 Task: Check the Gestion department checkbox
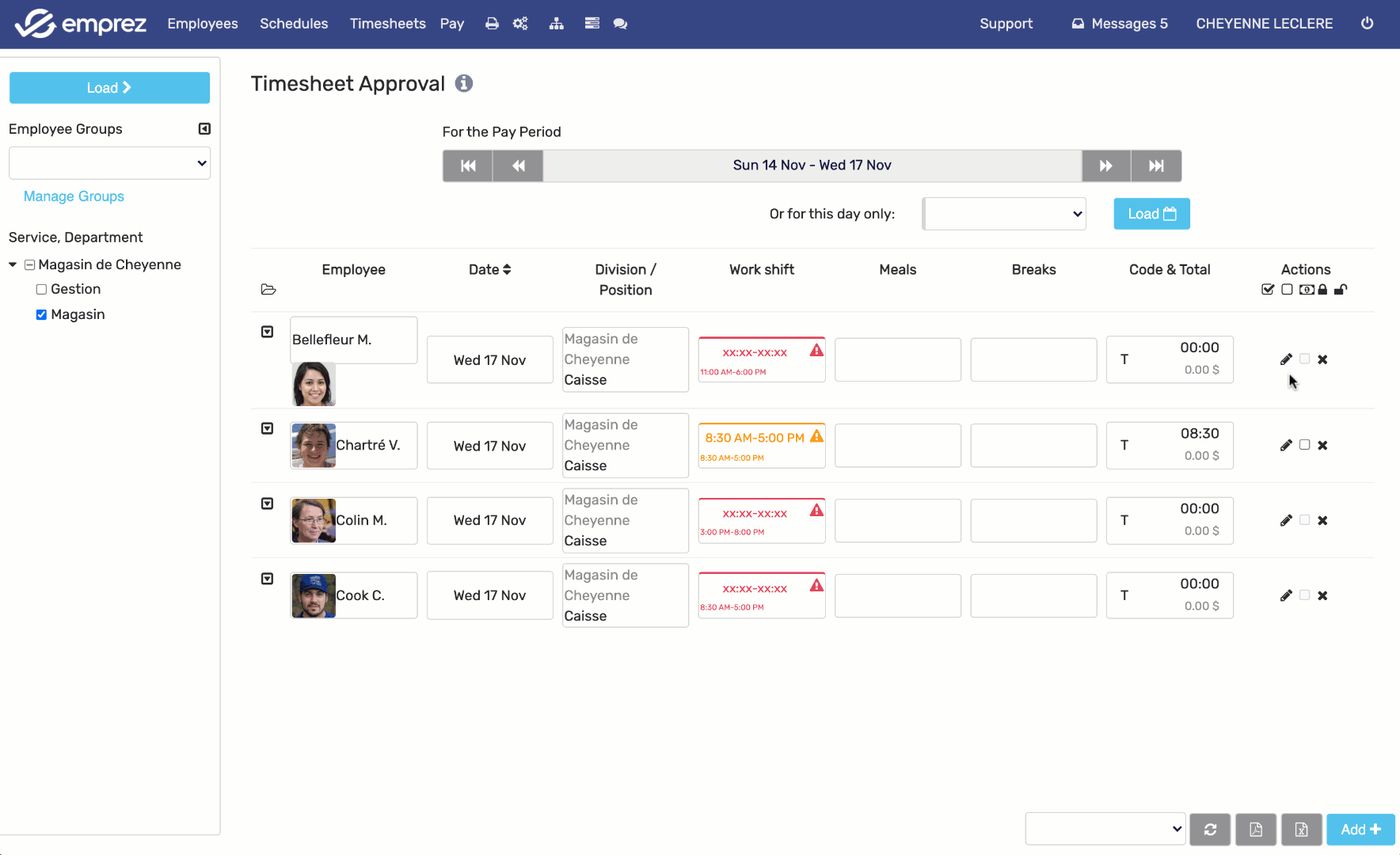coord(41,290)
